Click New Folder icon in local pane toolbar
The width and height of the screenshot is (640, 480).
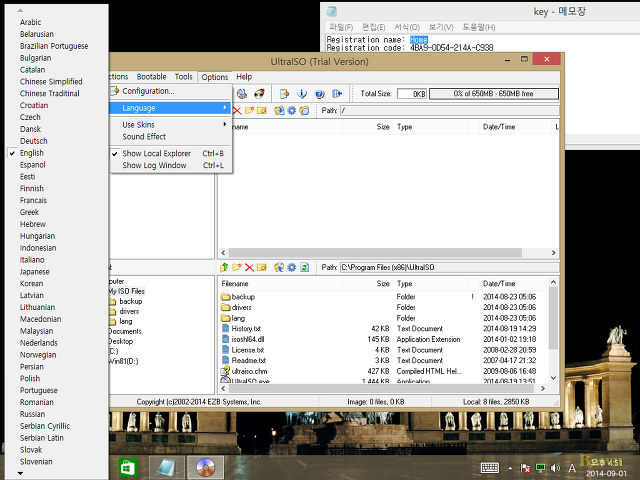point(237,267)
